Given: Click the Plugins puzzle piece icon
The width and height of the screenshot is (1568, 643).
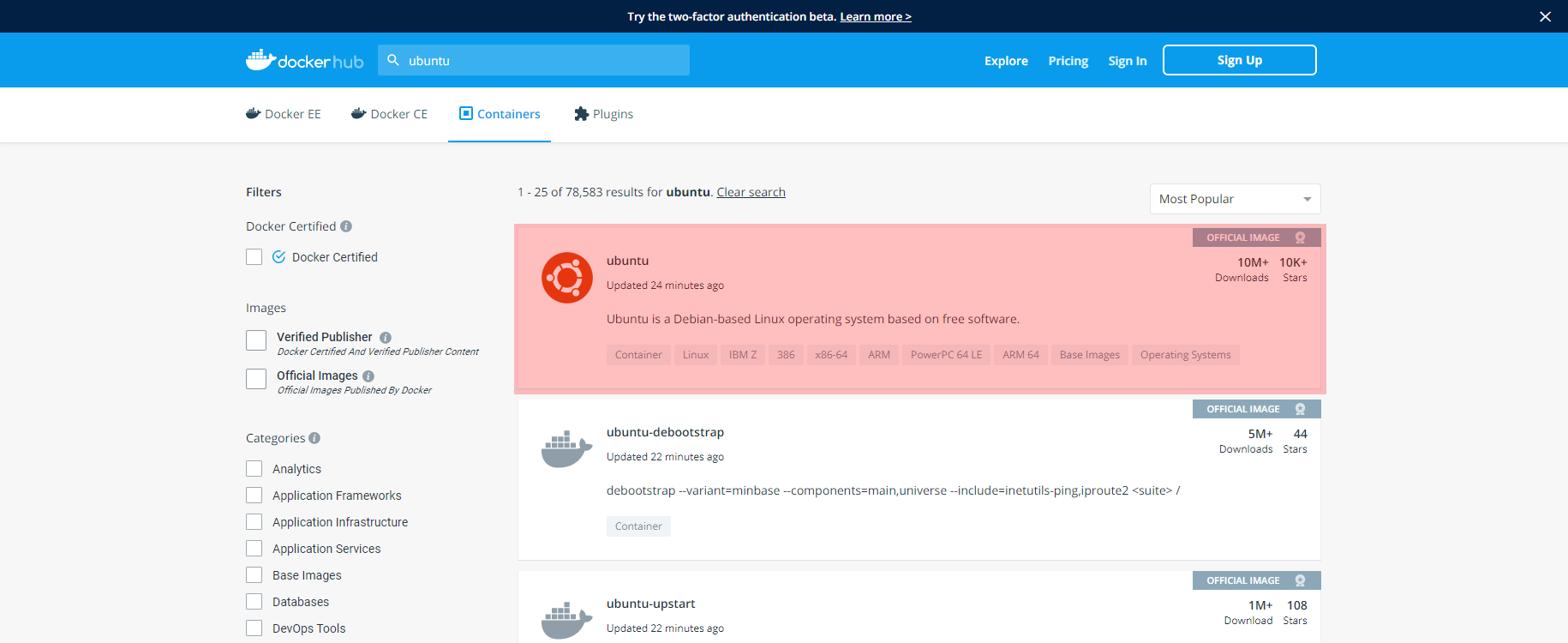Looking at the screenshot, I should click(582, 114).
